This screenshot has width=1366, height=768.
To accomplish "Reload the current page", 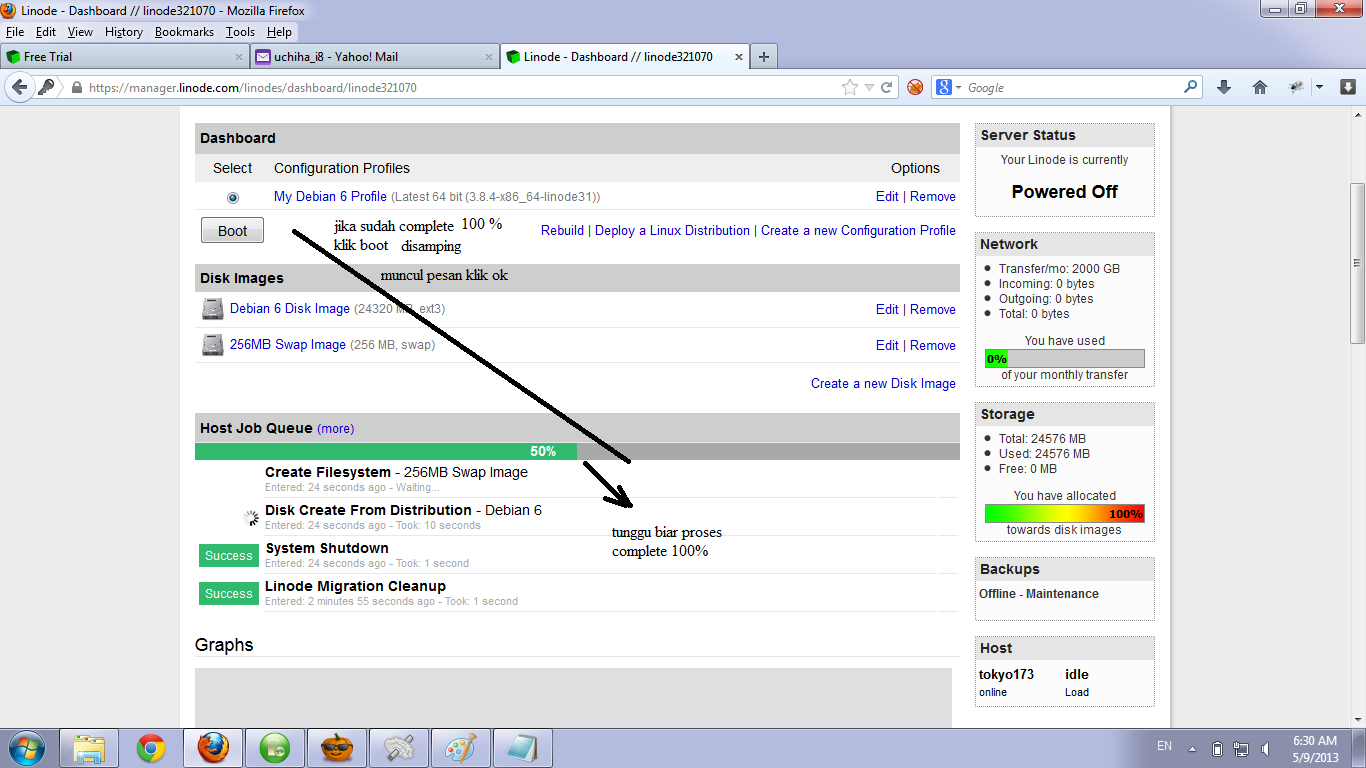I will click(886, 87).
